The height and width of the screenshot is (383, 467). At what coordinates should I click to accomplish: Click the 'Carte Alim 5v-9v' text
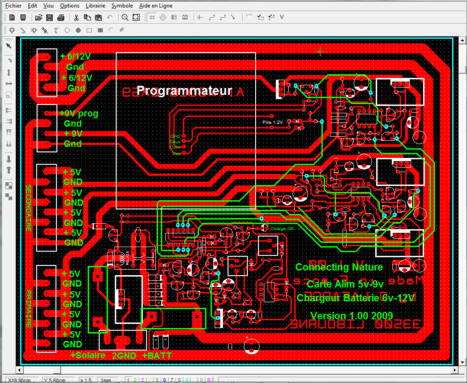[345, 284]
